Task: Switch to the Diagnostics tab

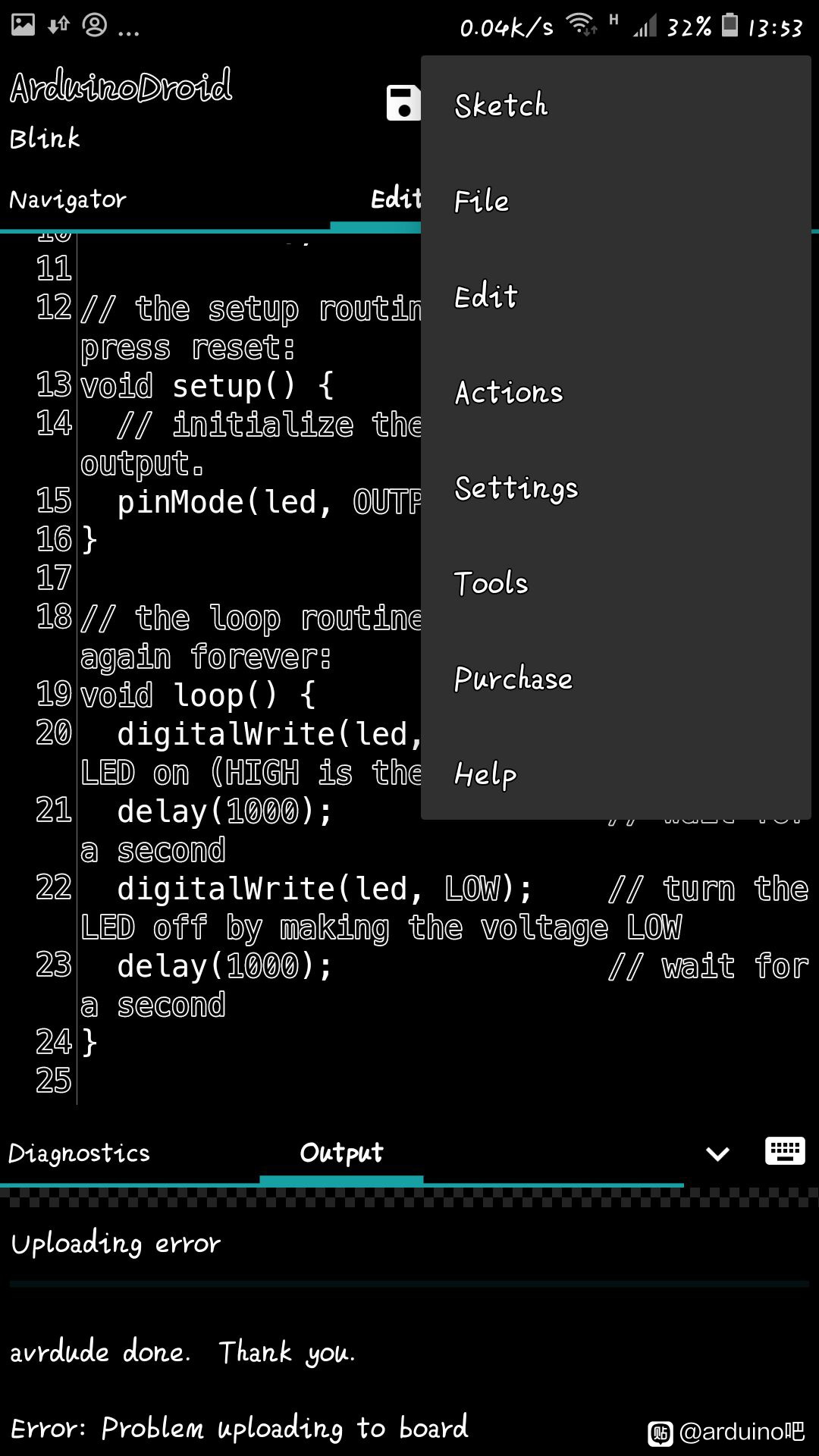Action: [x=79, y=1153]
